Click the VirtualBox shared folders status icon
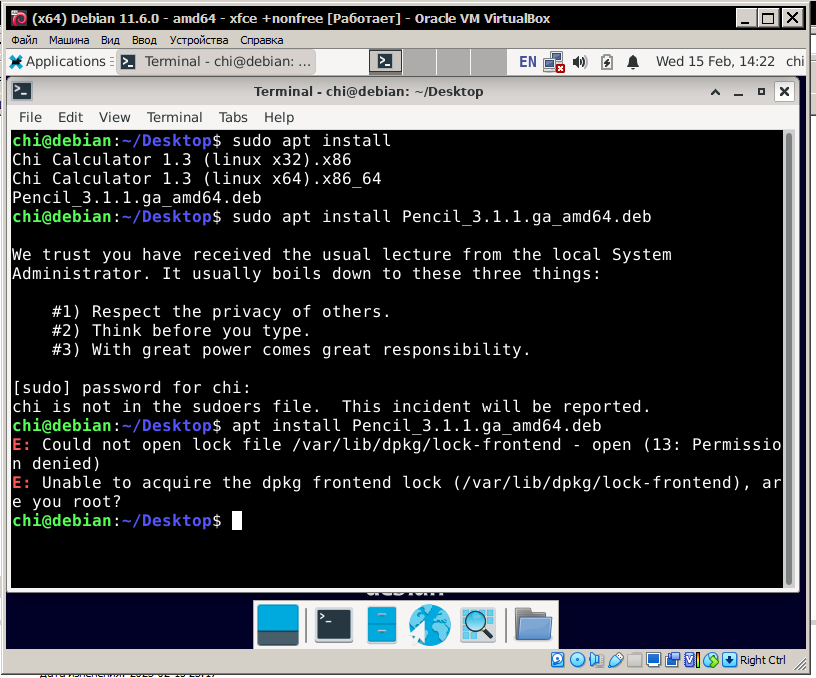The width and height of the screenshot is (816, 678). click(634, 660)
